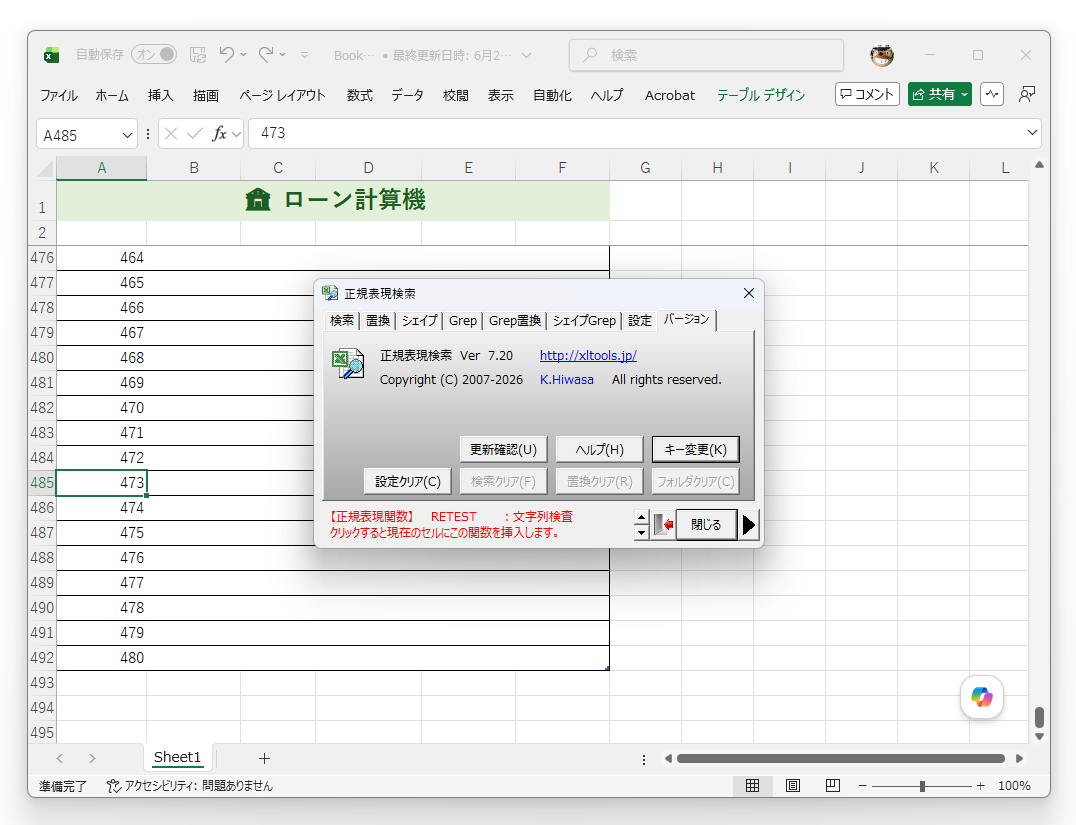Customize the Quick Access Toolbar
Screen dimensions: 1076x825
[305, 55]
